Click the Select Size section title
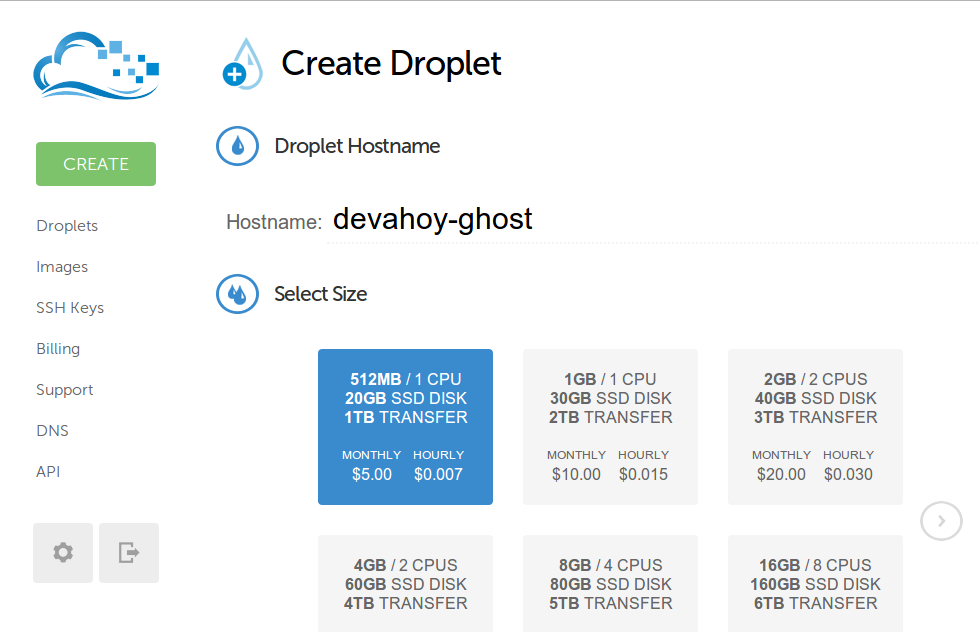Screen dimensions: 980x632 point(321,294)
